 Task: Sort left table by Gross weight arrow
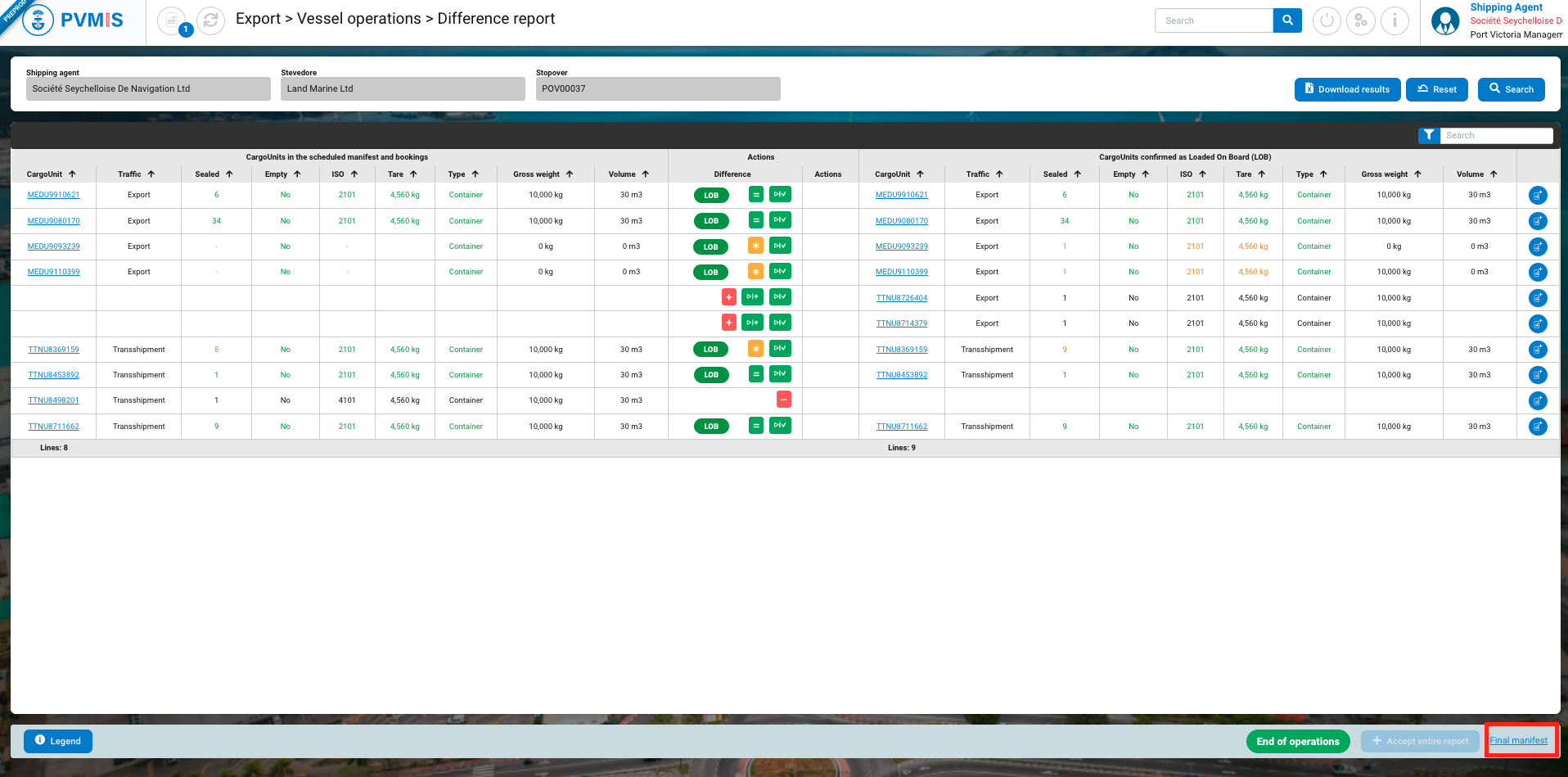pos(570,174)
